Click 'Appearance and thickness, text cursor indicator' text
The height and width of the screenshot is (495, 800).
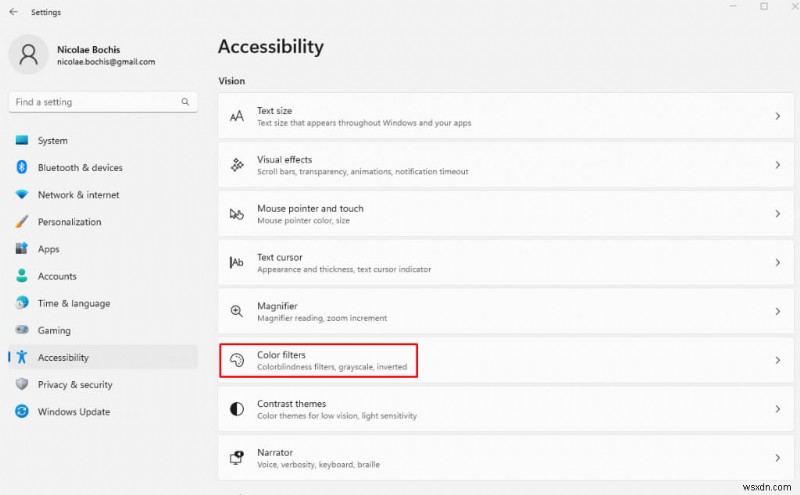344,269
